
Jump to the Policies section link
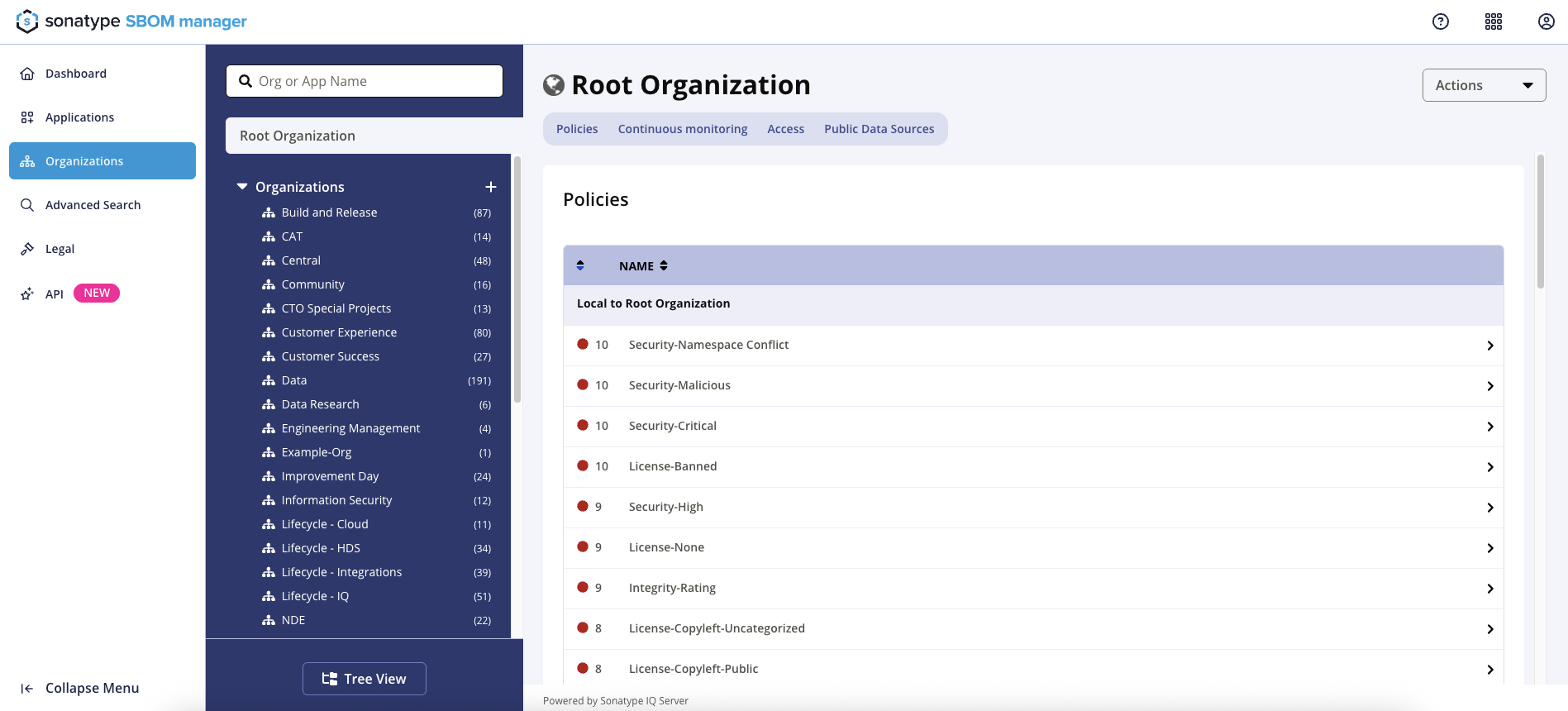click(x=577, y=129)
